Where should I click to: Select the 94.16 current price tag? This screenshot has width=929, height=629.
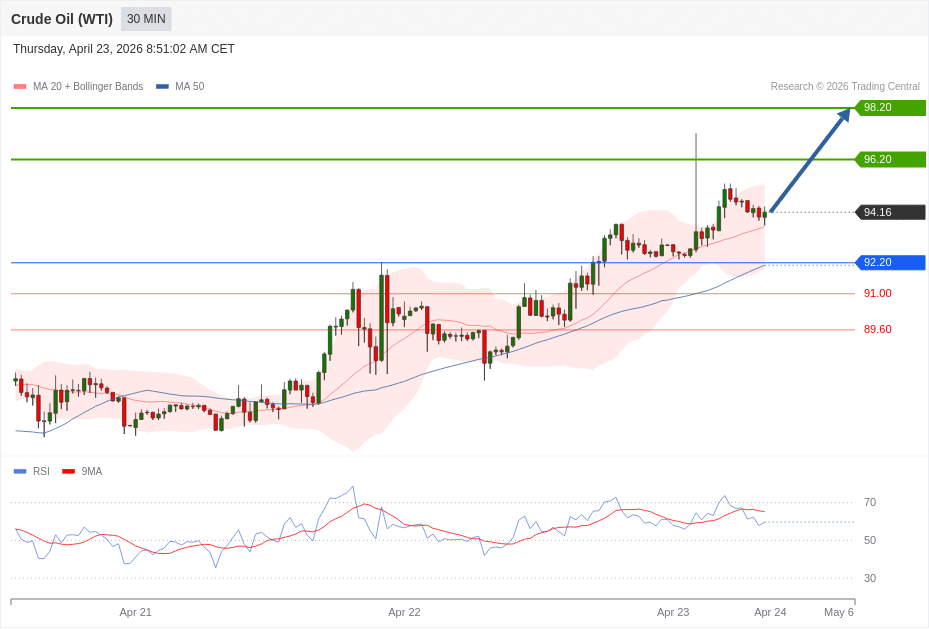pyautogui.click(x=890, y=212)
